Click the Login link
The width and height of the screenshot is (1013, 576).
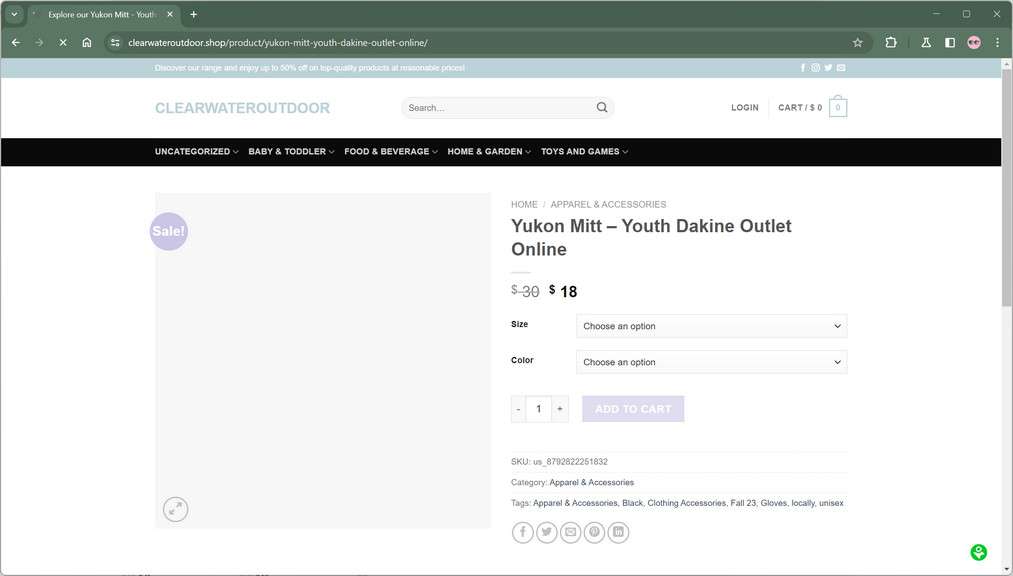(x=744, y=108)
